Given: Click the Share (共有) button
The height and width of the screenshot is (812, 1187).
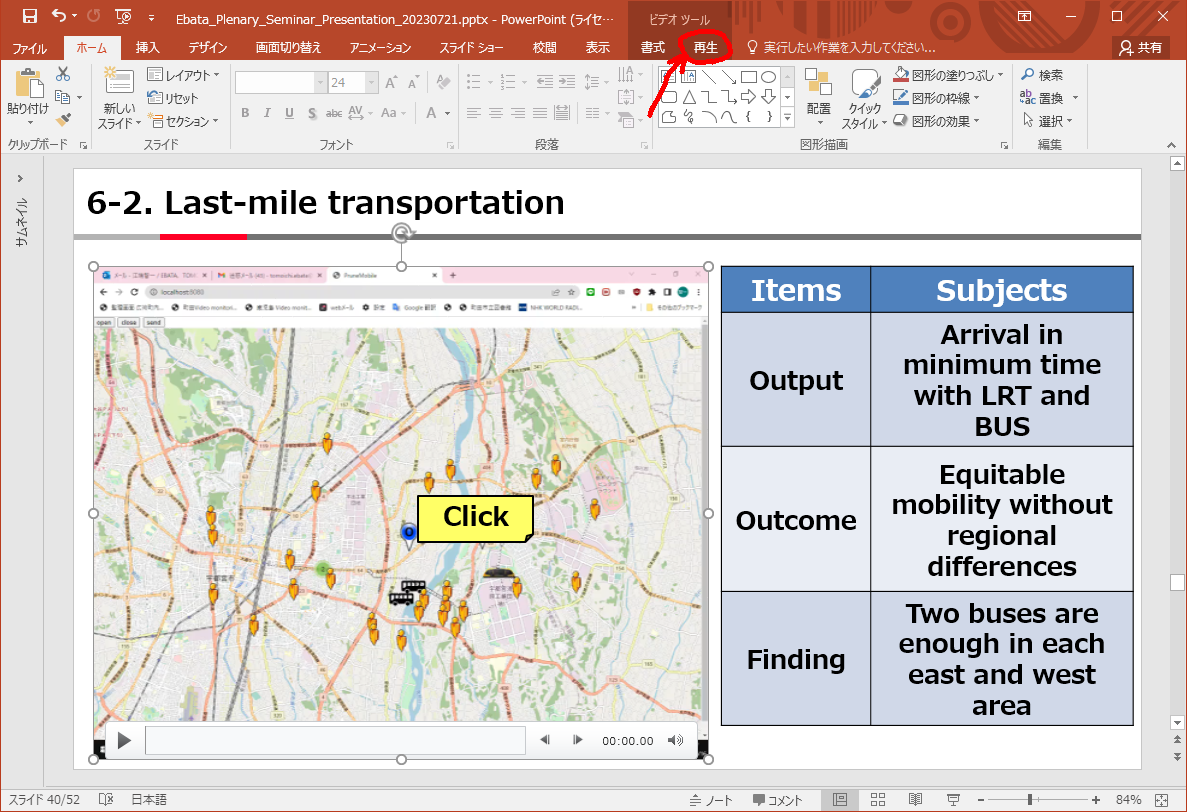Looking at the screenshot, I should click(x=1141, y=47).
